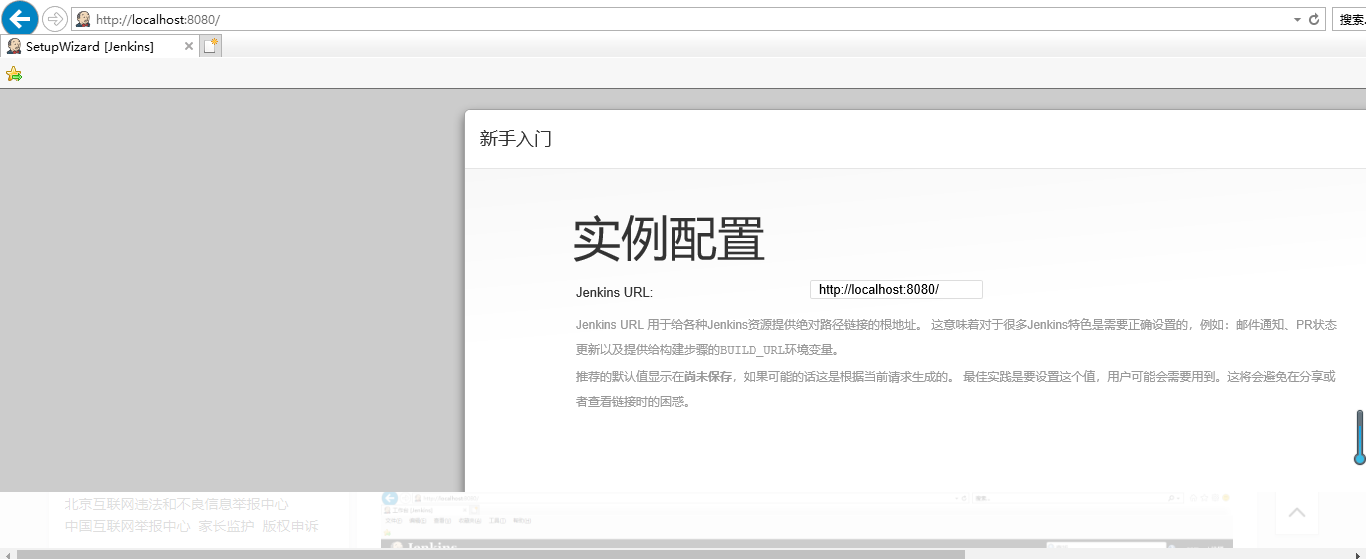Click the Jenkins URL: label
Screen dimensions: 1366x559
(x=614, y=292)
